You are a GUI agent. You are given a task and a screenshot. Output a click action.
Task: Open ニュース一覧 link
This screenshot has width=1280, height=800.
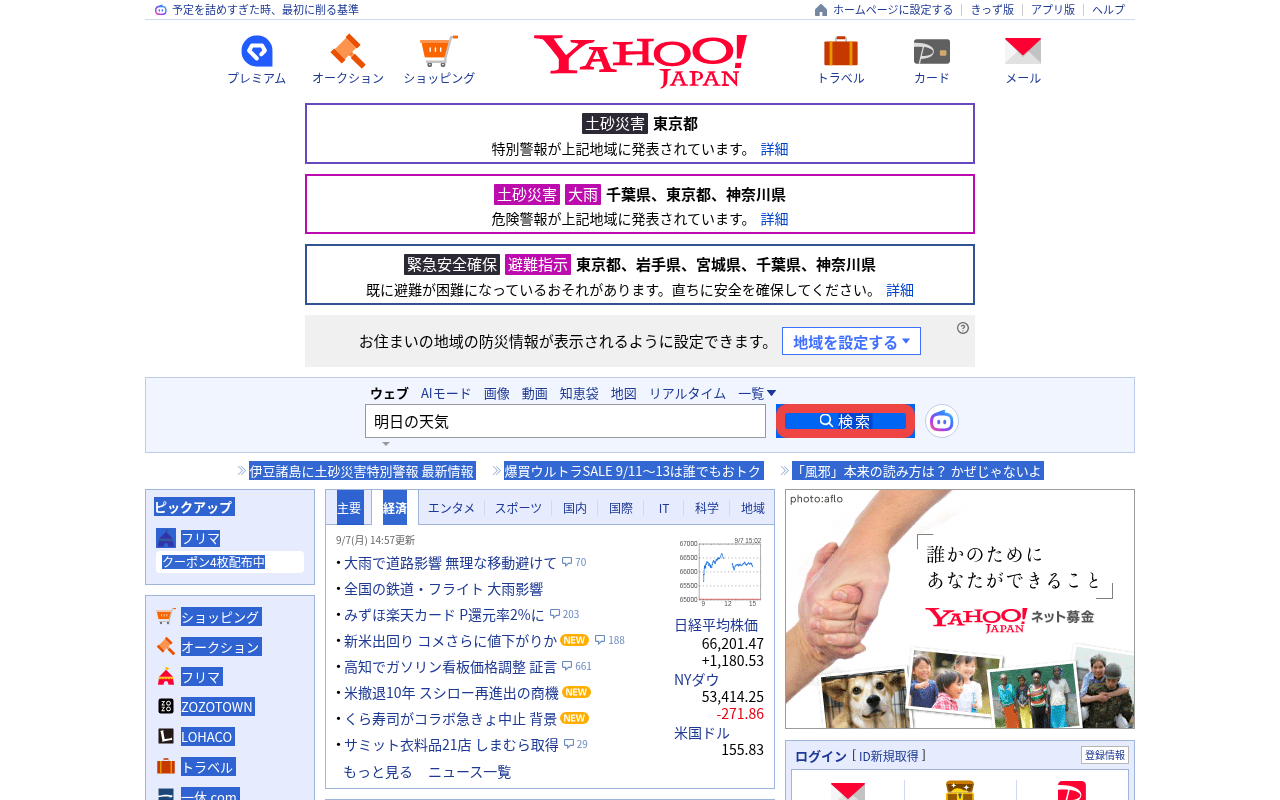(469, 772)
